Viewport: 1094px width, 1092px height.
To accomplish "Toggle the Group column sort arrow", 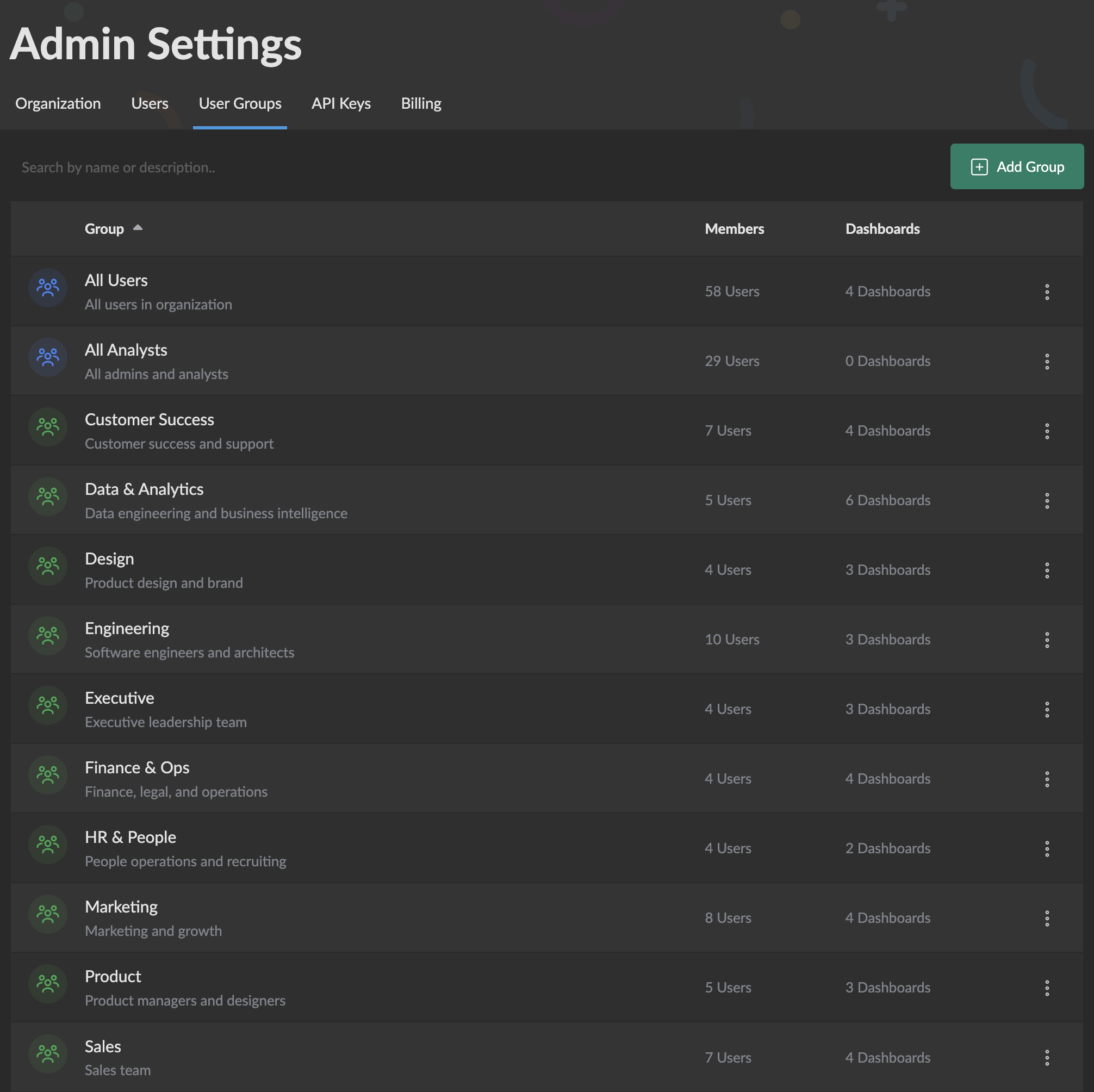I will pos(138,228).
